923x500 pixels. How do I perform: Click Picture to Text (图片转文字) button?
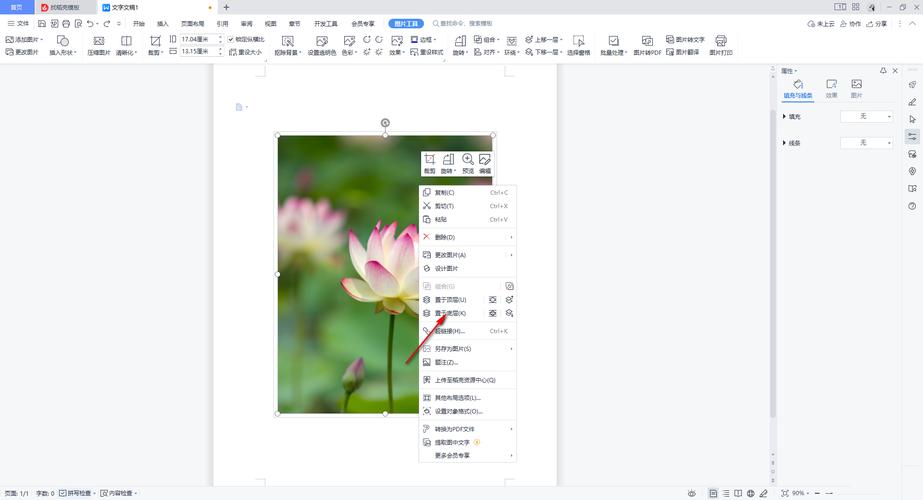685,39
